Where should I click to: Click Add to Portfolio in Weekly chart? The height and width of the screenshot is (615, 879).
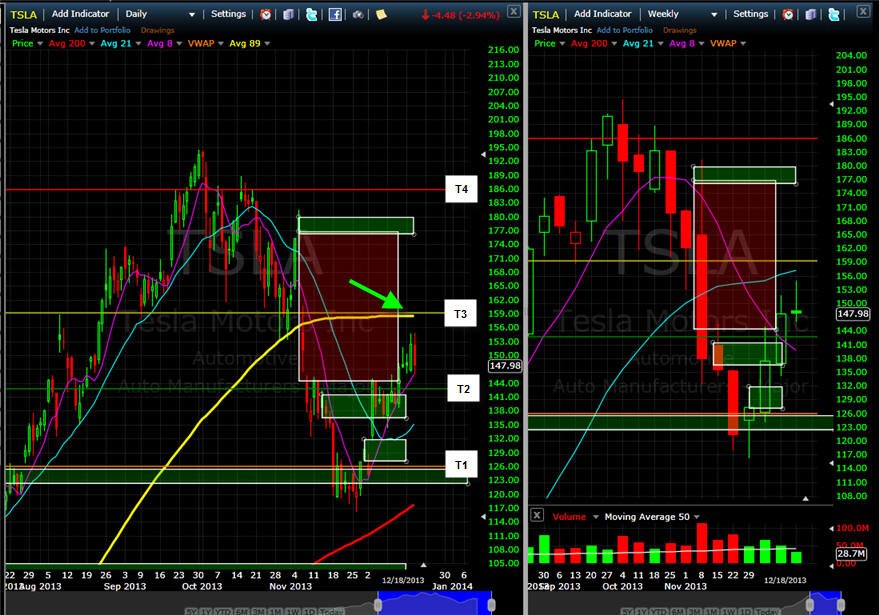(x=624, y=30)
